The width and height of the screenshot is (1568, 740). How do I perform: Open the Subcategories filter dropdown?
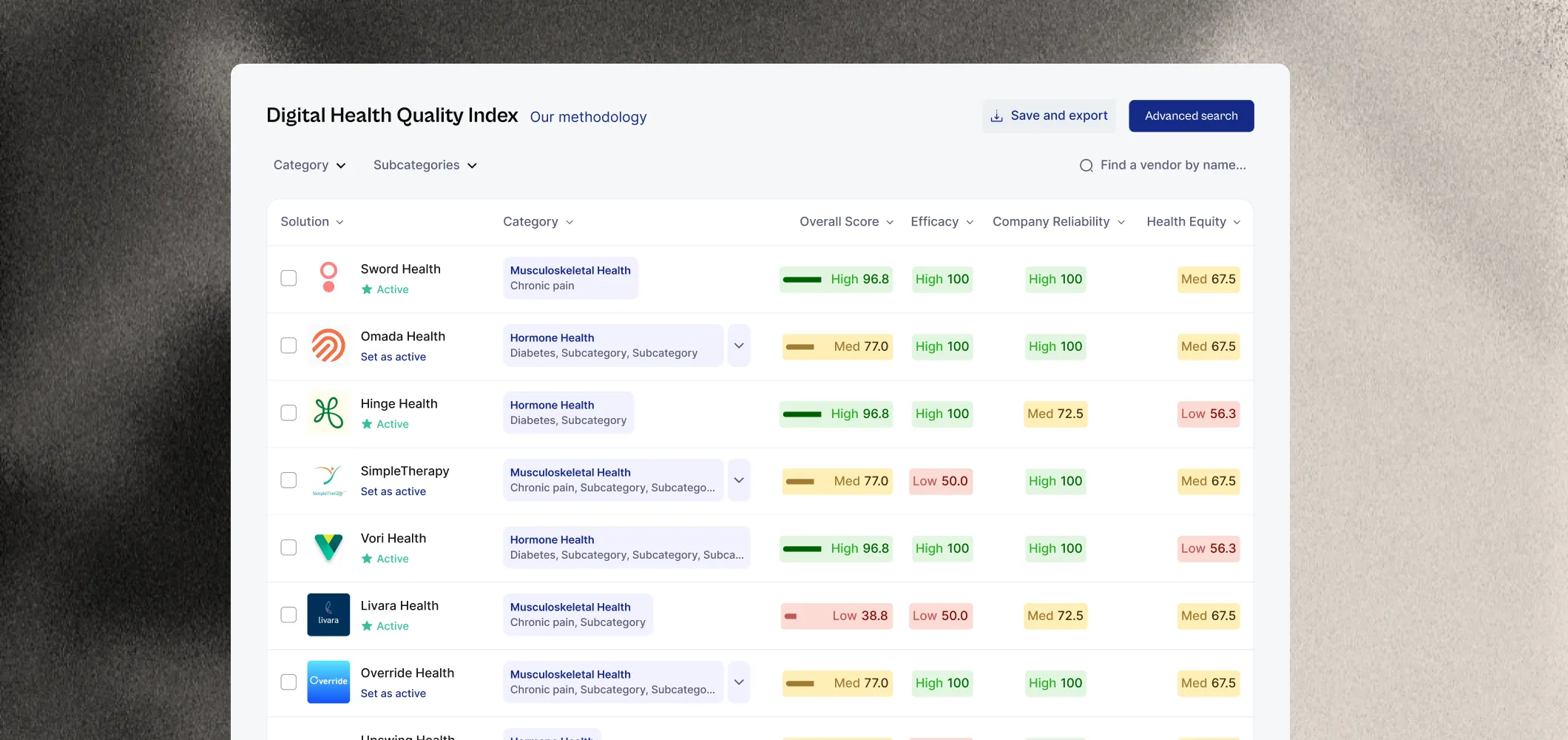point(425,165)
